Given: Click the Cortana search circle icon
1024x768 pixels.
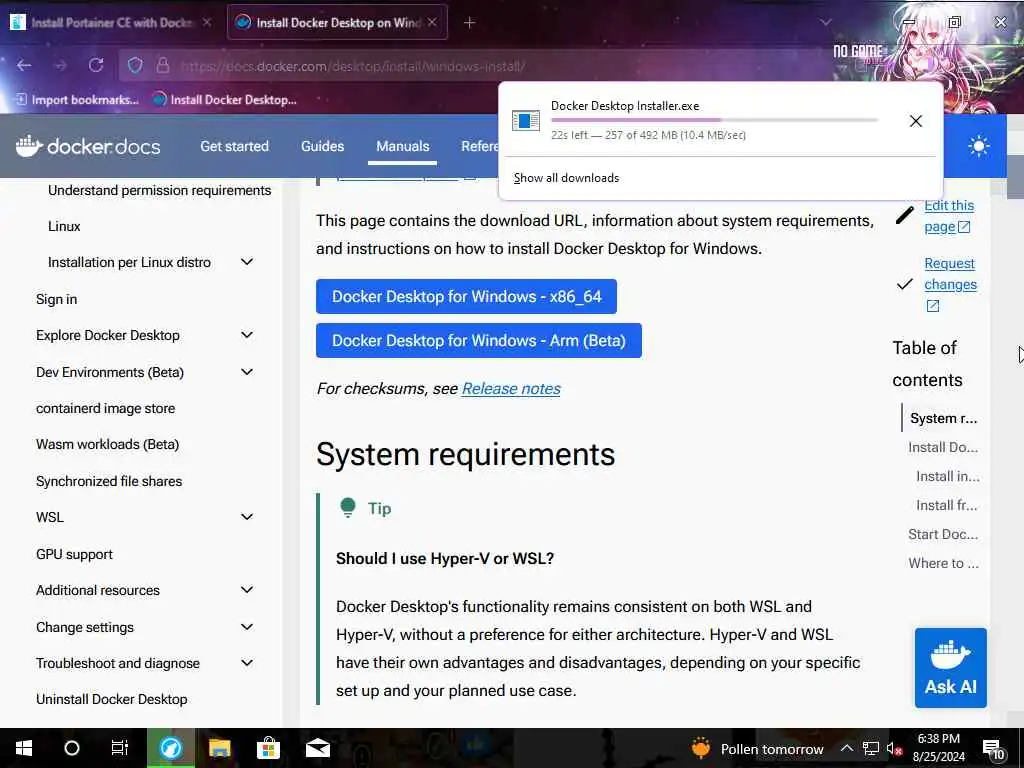Looking at the screenshot, I should click(72, 748).
